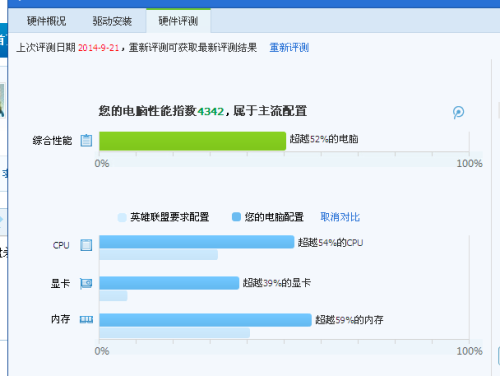This screenshot has height=376, width=500.
Task: Click the text 超越52%的电脑
Action: (x=324, y=139)
